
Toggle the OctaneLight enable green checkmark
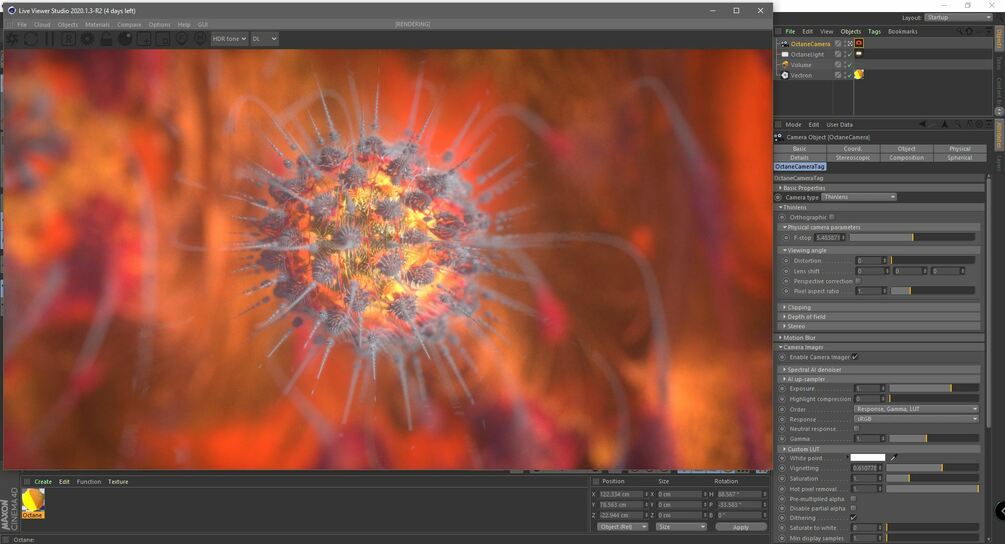pyautogui.click(x=850, y=54)
